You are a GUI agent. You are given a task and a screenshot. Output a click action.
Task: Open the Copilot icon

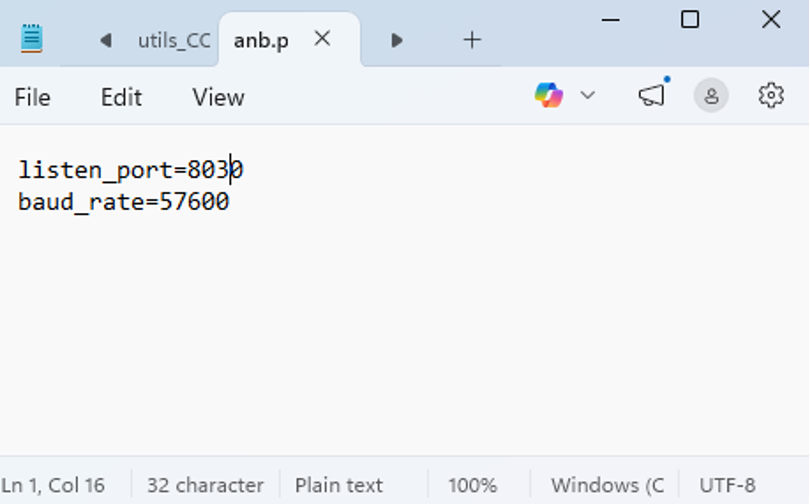(x=549, y=95)
